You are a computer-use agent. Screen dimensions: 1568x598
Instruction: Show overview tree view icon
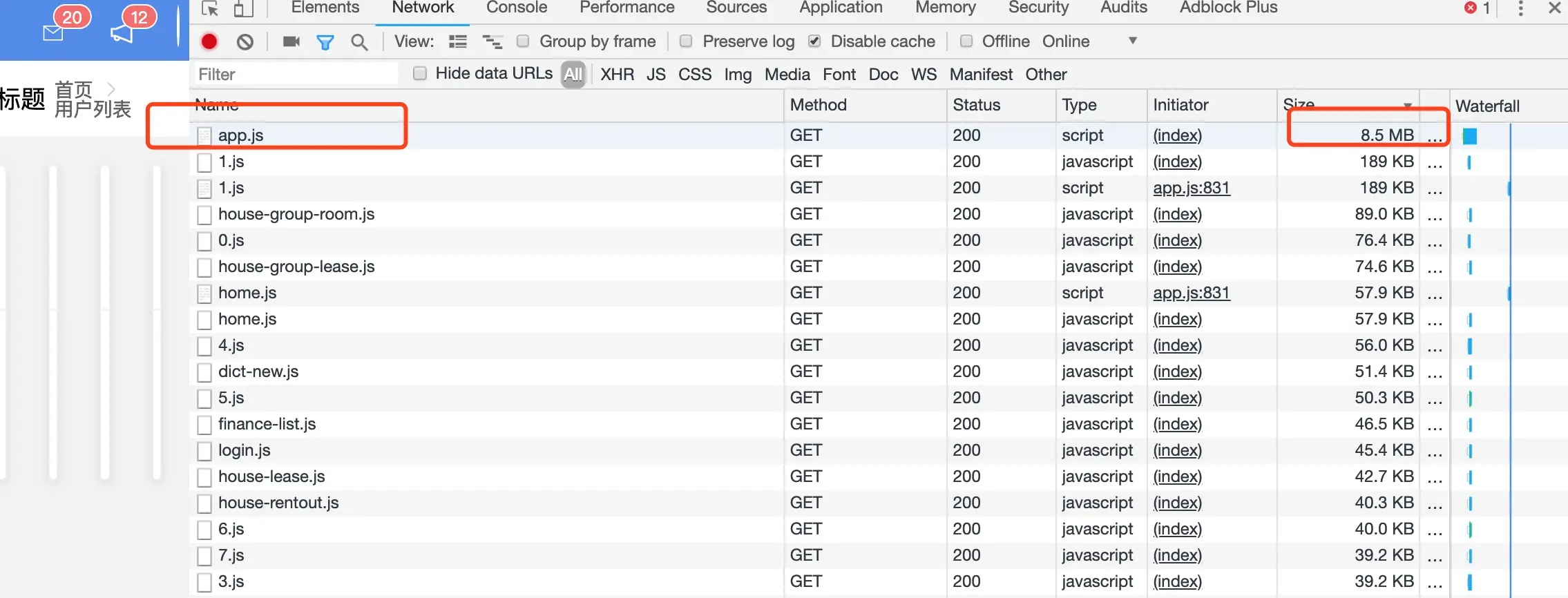click(x=492, y=41)
